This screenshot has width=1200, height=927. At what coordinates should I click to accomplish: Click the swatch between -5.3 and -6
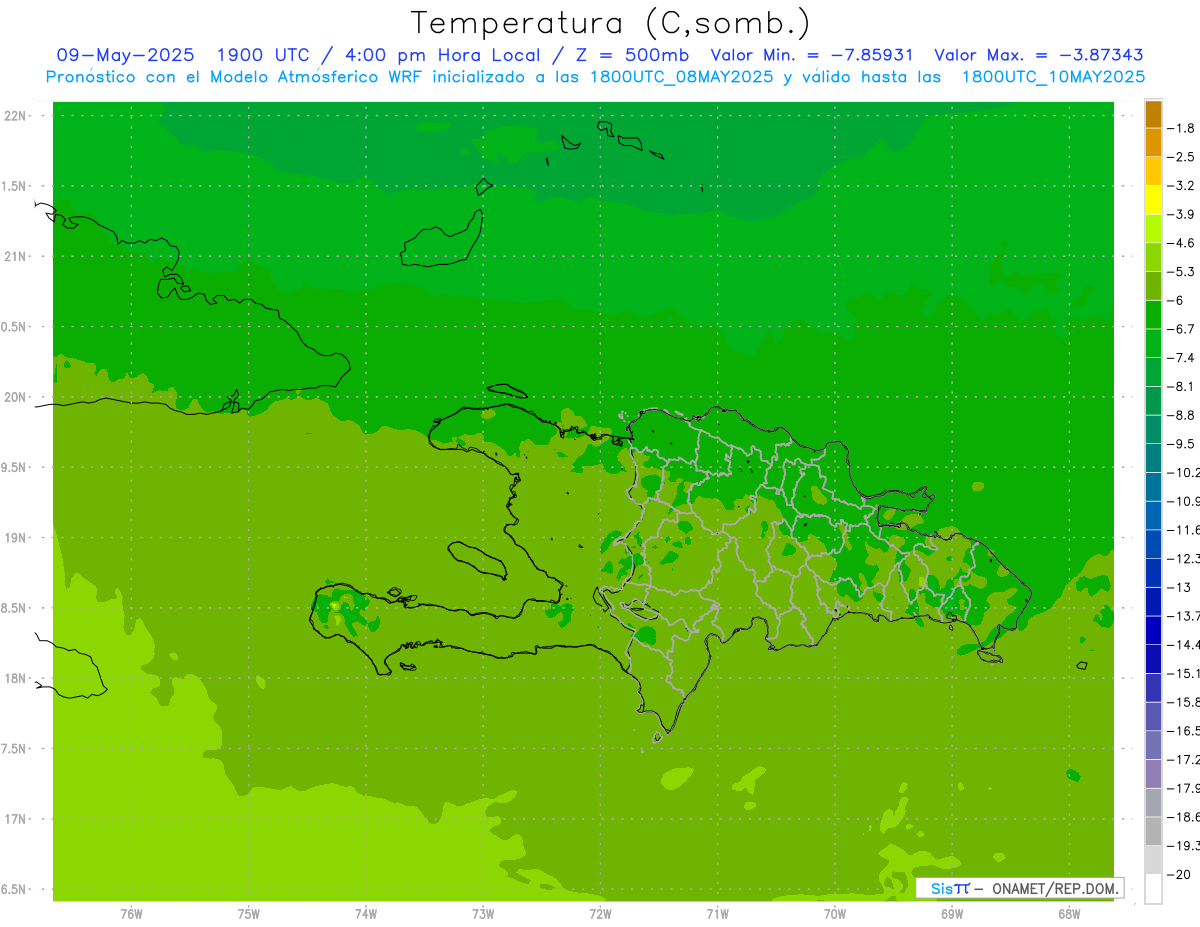click(x=1153, y=286)
